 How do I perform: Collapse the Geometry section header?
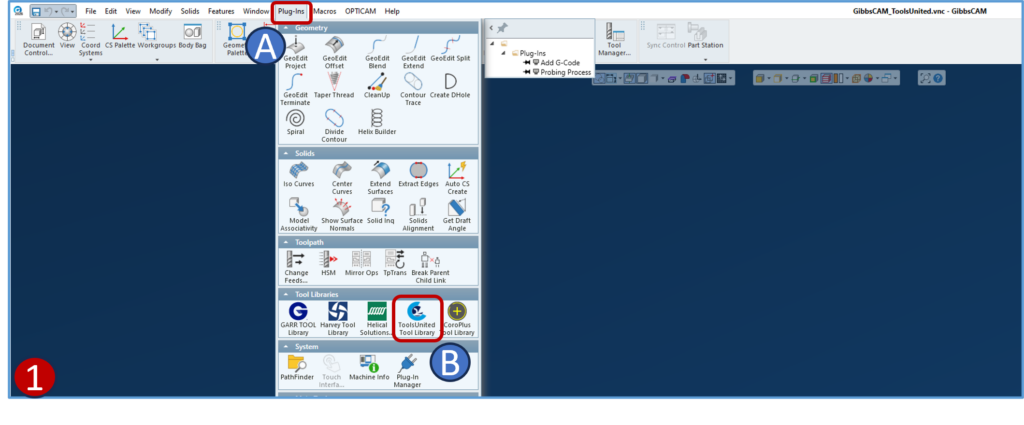coord(288,29)
